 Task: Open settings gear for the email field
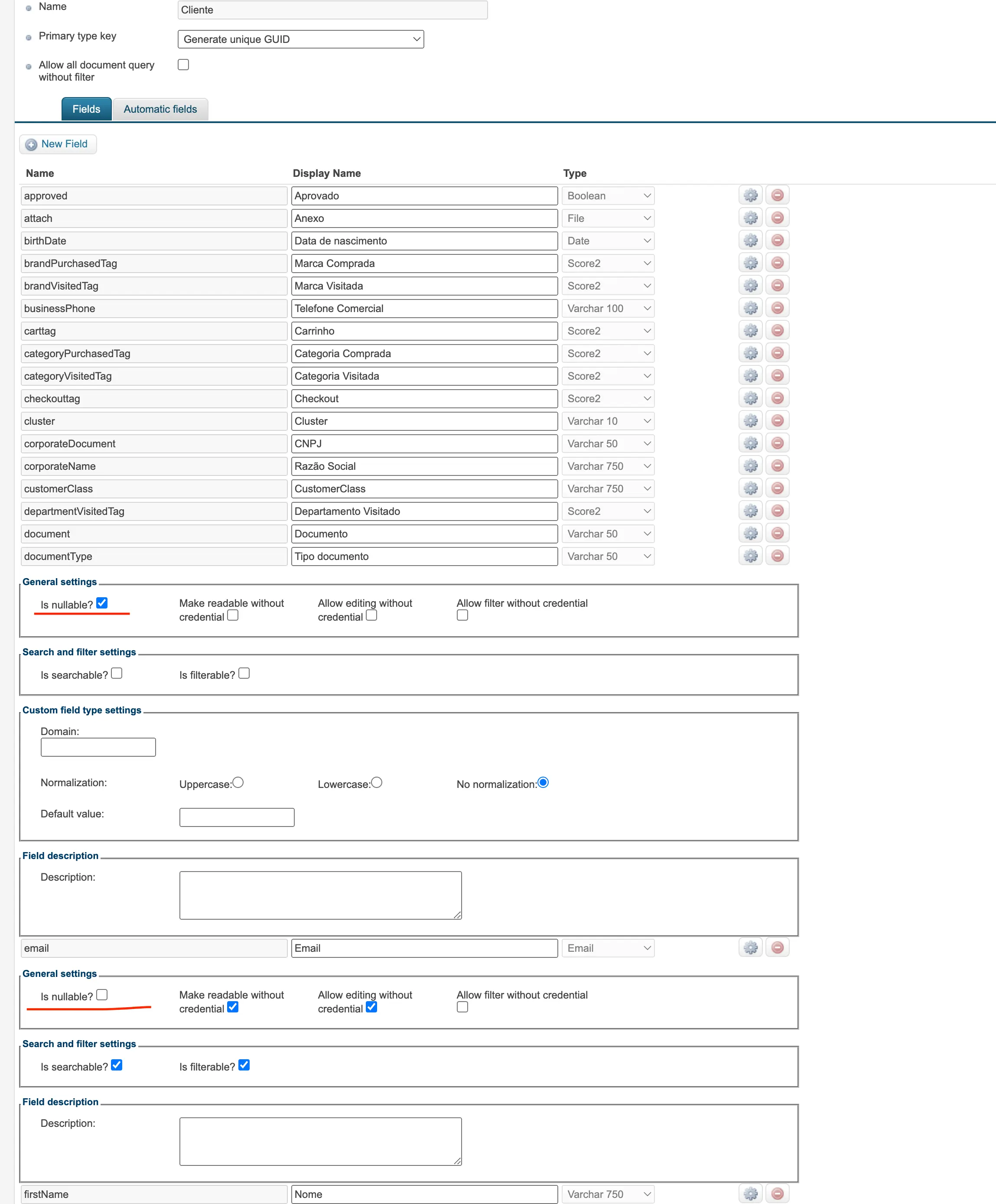click(750, 948)
